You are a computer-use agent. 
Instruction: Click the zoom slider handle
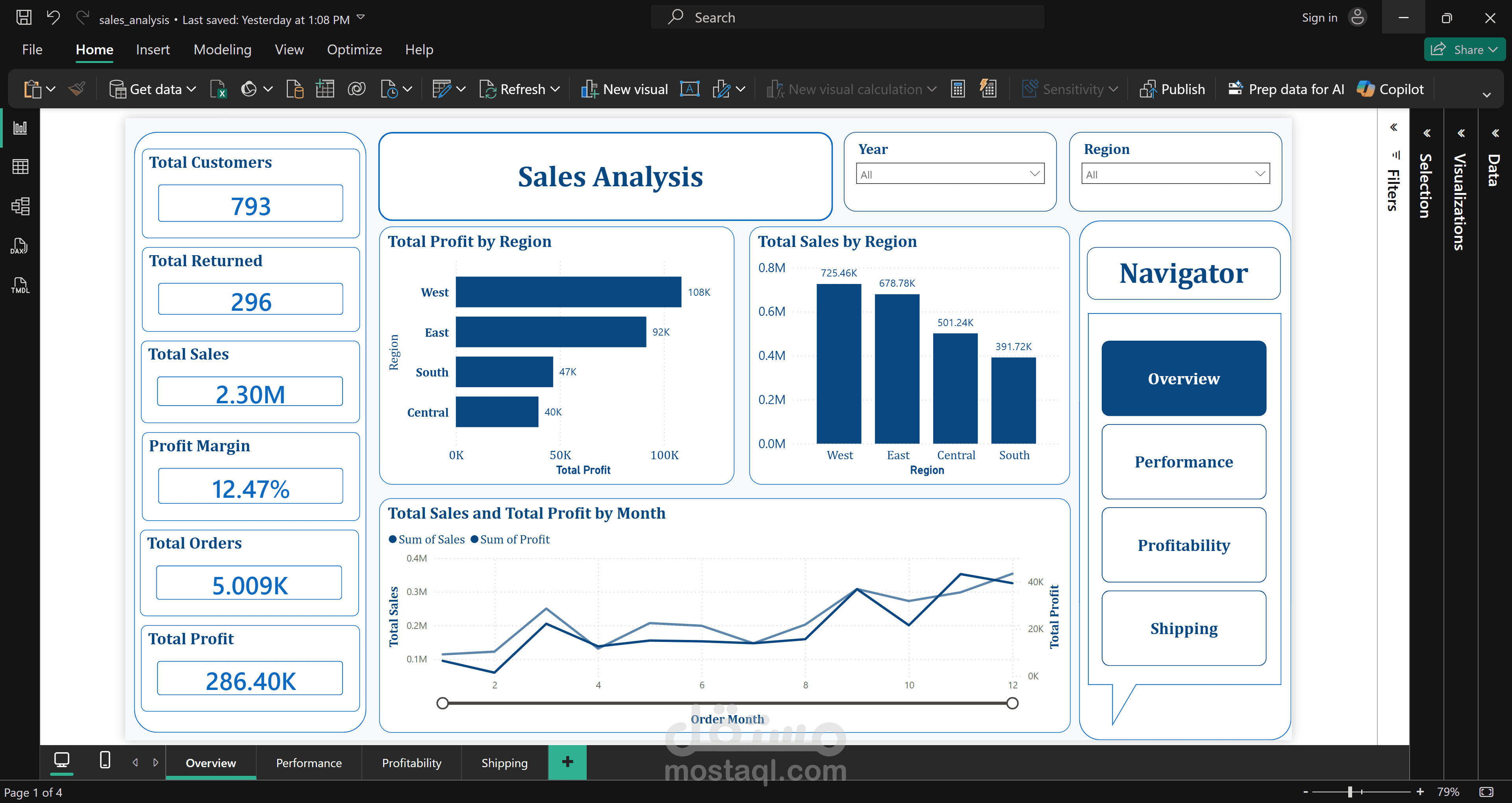[x=1350, y=792]
